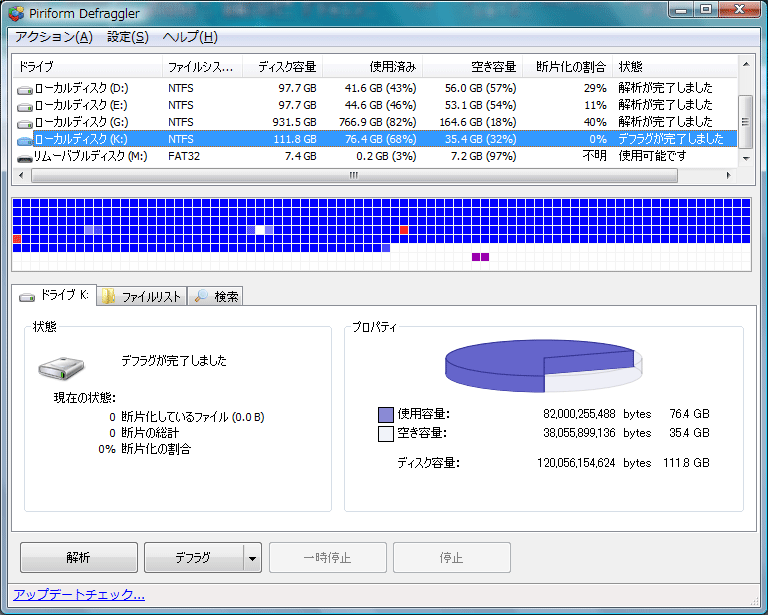Sort by the 状態 column header
The image size is (768, 615).
coord(674,67)
